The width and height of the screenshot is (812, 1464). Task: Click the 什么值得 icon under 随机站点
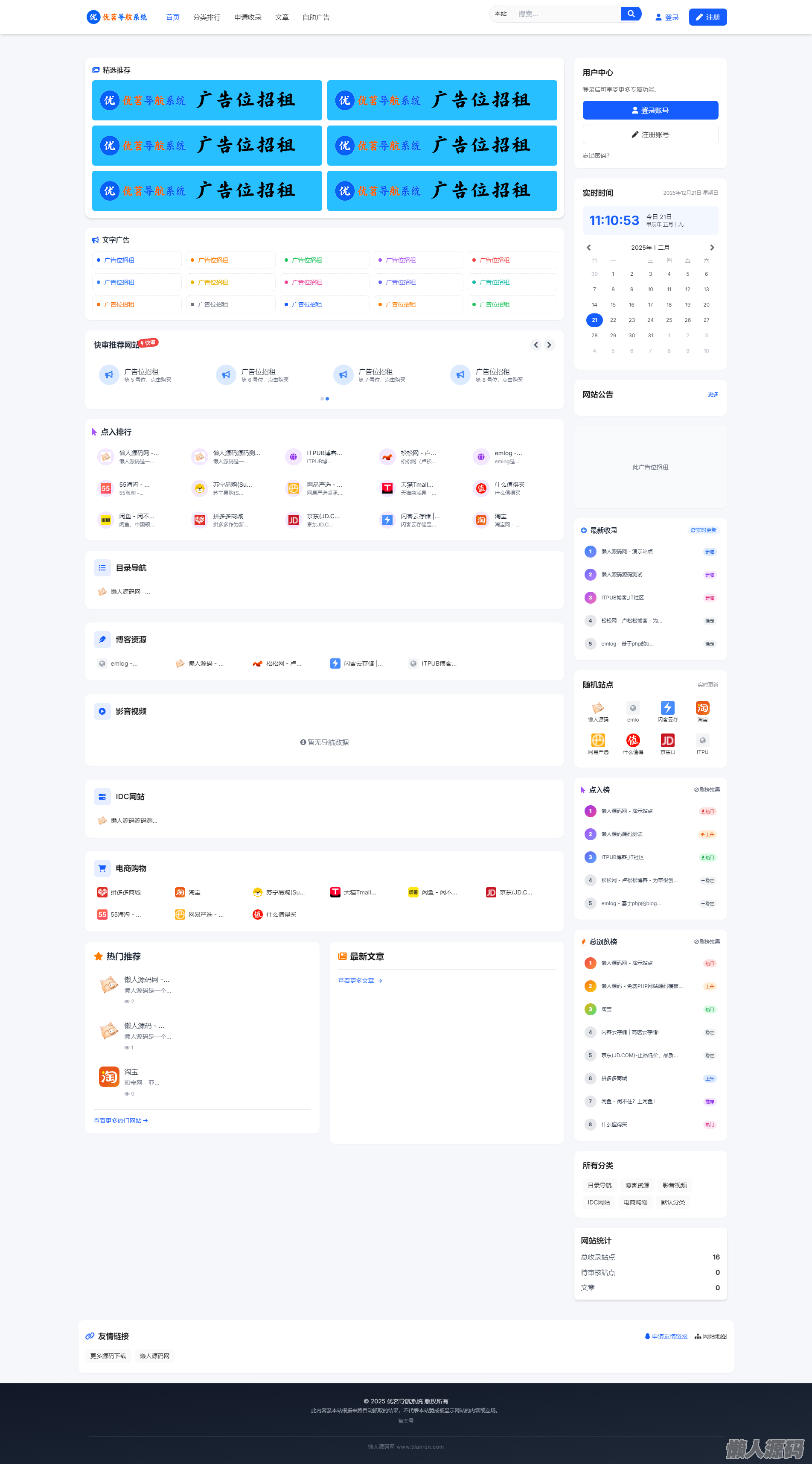(x=632, y=740)
